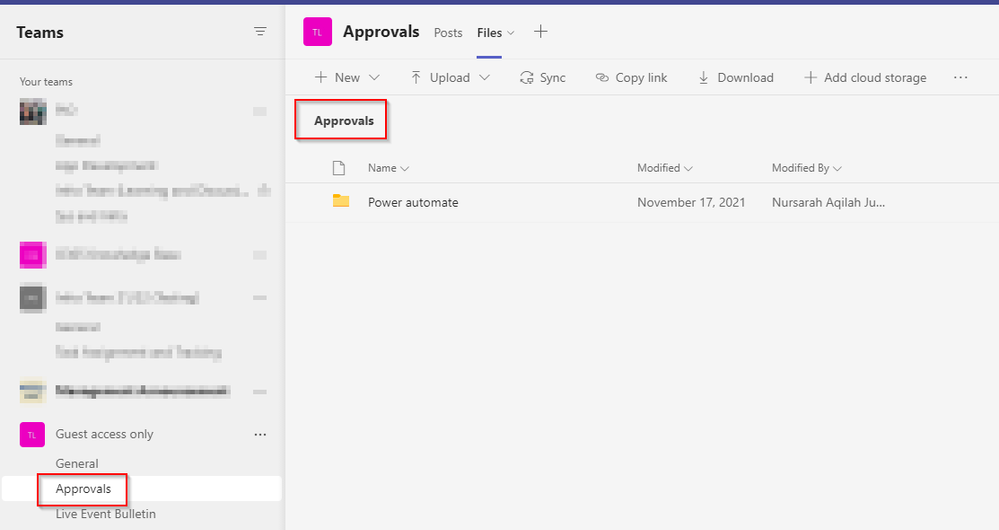Add a new tab with plus icon

click(x=540, y=31)
